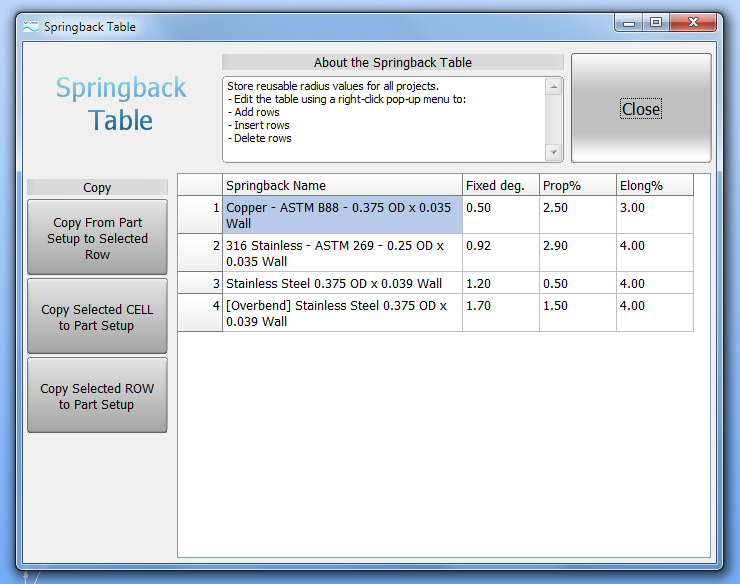Screen dimensions: 740x584
Task: Click the Fixed deg. column header
Action: click(500, 185)
